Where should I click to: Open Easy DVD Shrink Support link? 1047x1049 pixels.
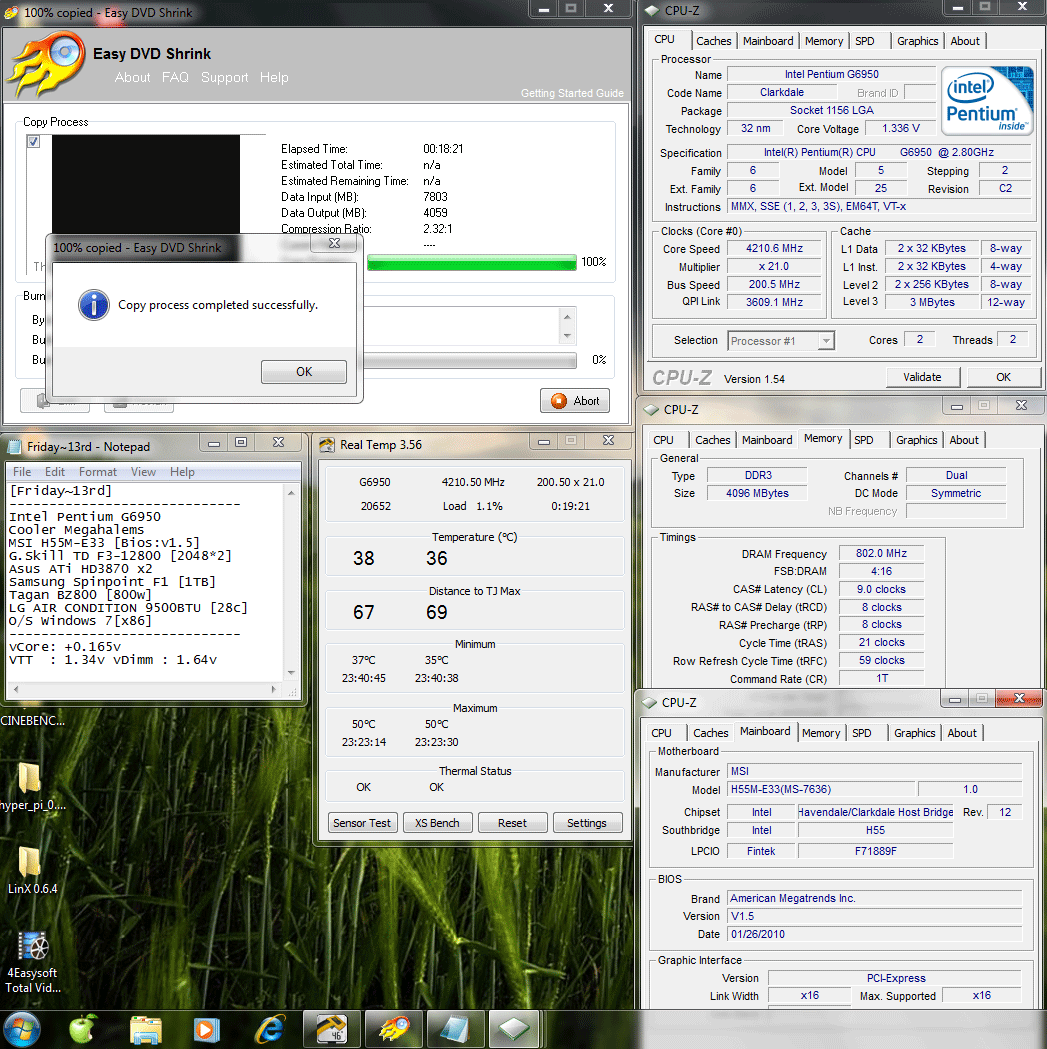pos(224,78)
